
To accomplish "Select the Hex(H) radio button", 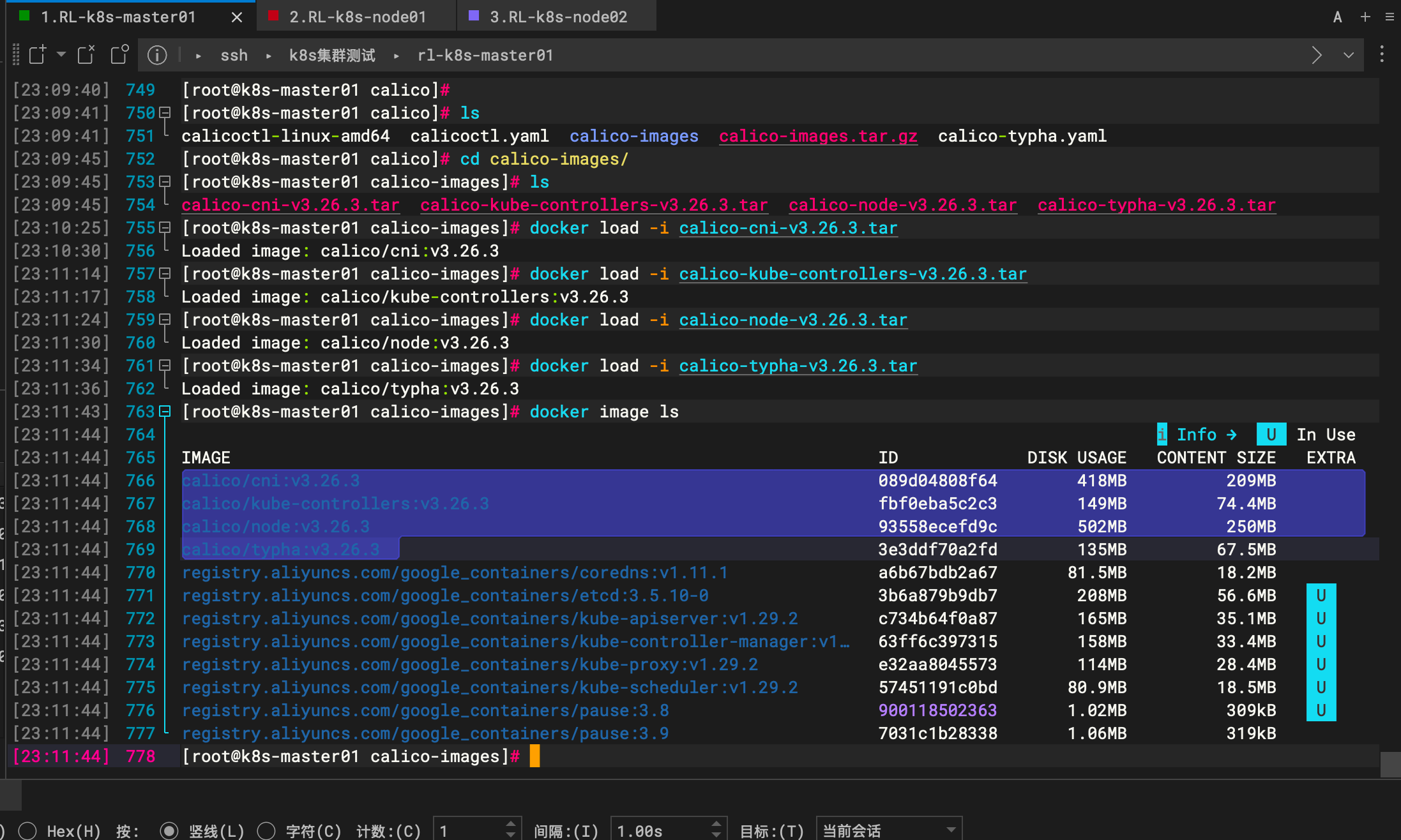I will 27,830.
